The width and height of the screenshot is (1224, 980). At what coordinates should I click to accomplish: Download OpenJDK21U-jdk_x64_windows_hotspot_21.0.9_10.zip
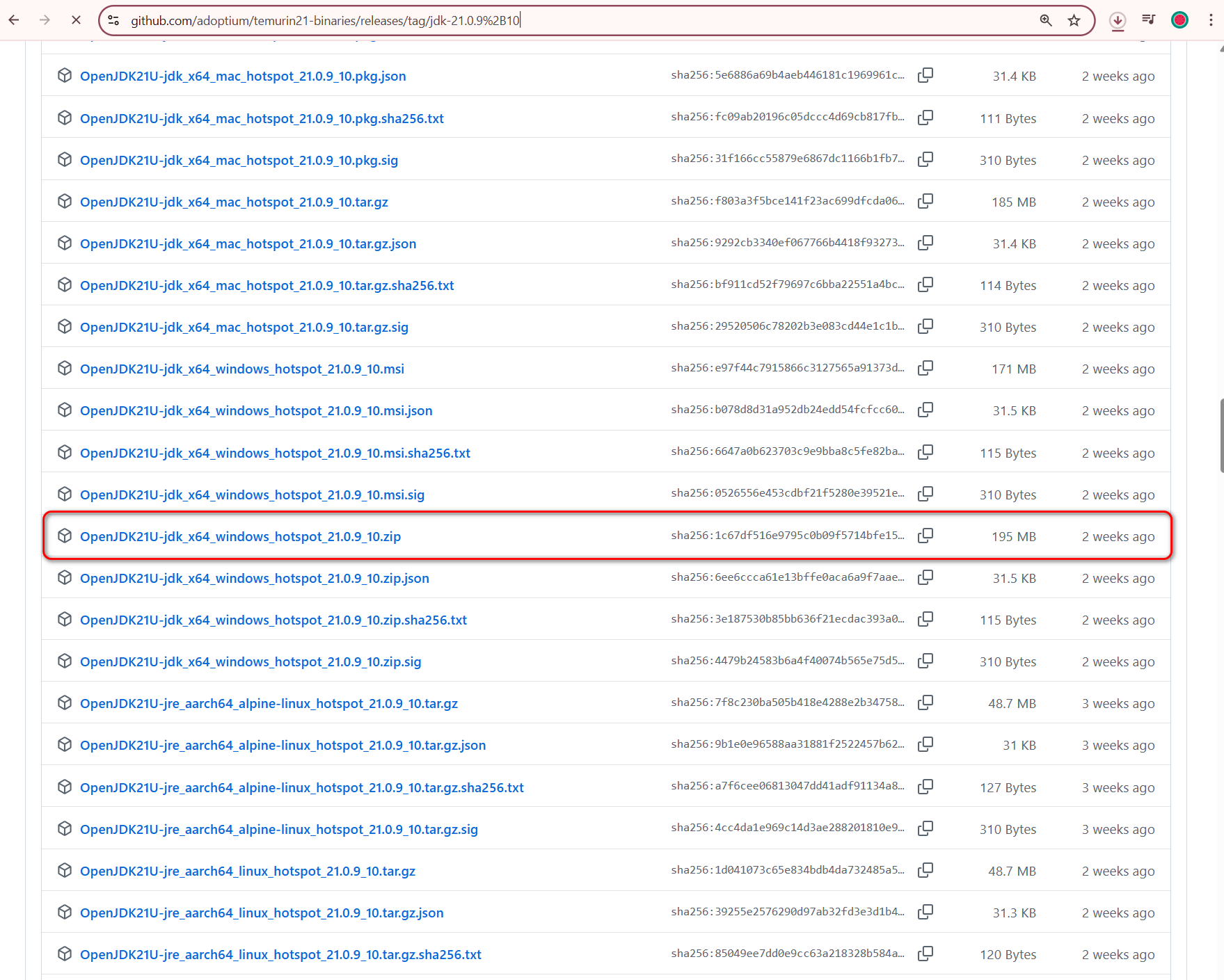coord(241,537)
